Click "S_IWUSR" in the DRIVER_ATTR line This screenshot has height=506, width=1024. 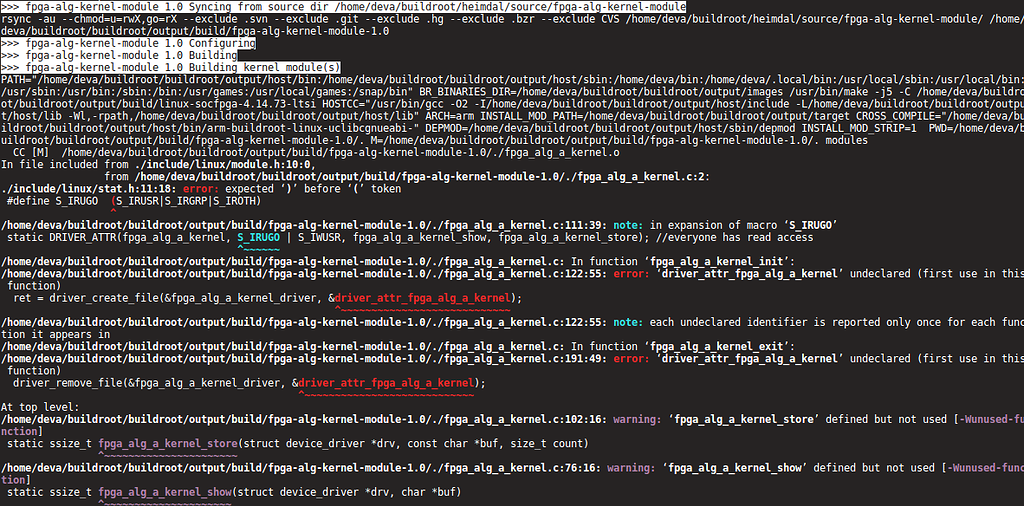(x=319, y=238)
